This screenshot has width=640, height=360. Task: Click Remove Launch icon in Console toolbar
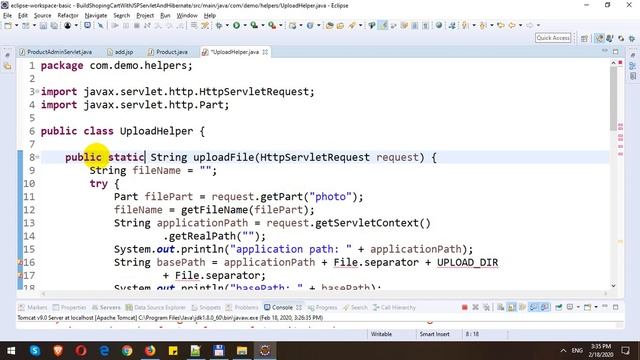(475, 307)
